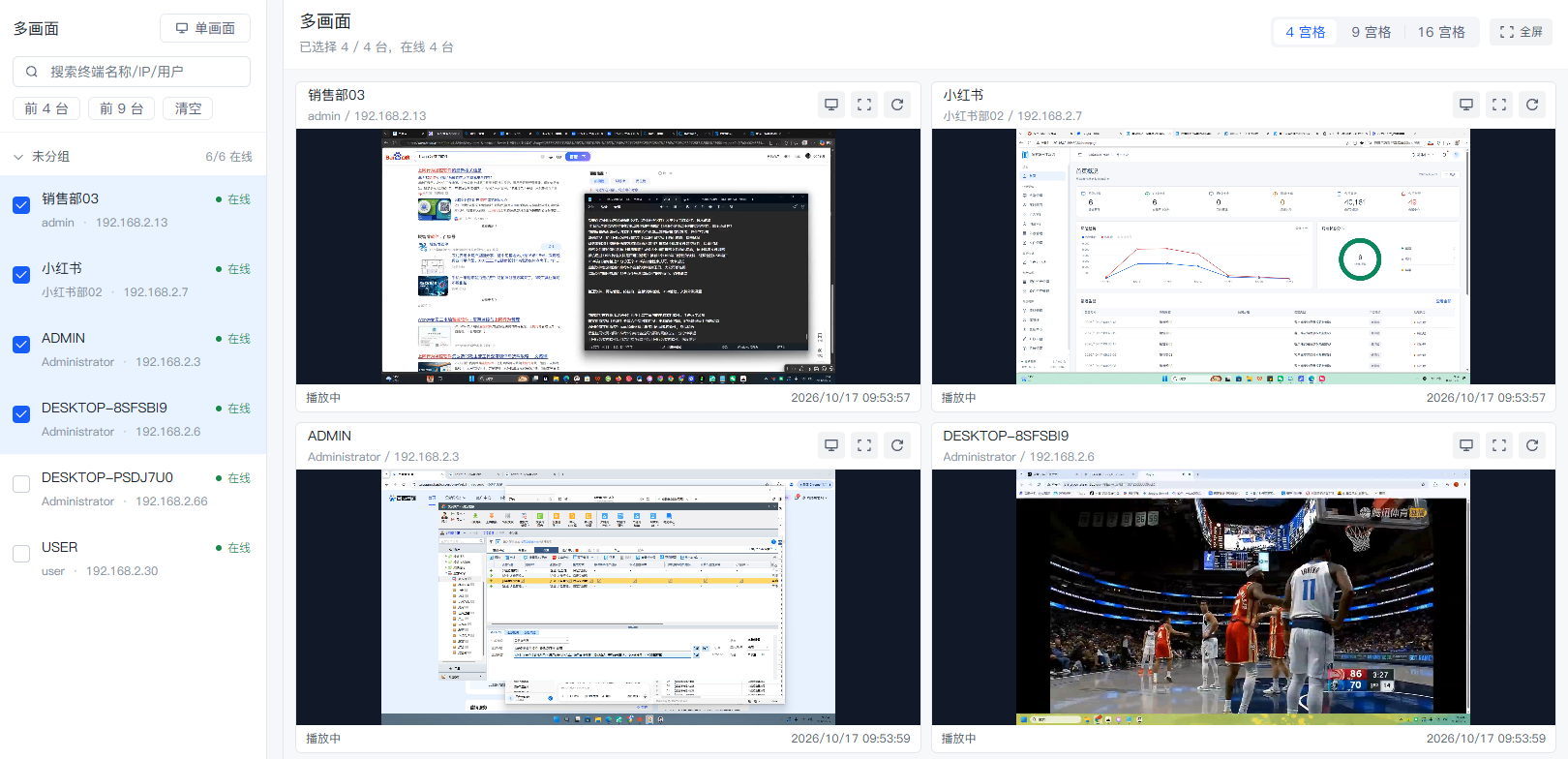Image resolution: width=1568 pixels, height=759 pixels.
Task: Expand 小红书 stream to fullscreen
Action: 1499,105
